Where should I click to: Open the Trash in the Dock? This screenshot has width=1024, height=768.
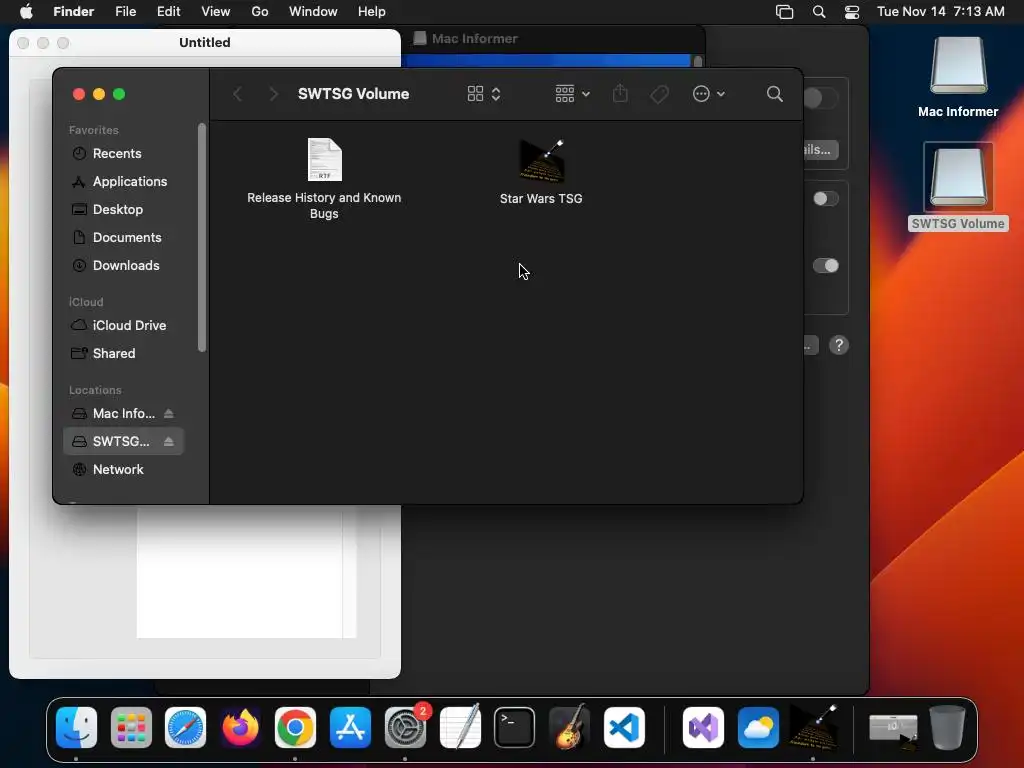[947, 728]
